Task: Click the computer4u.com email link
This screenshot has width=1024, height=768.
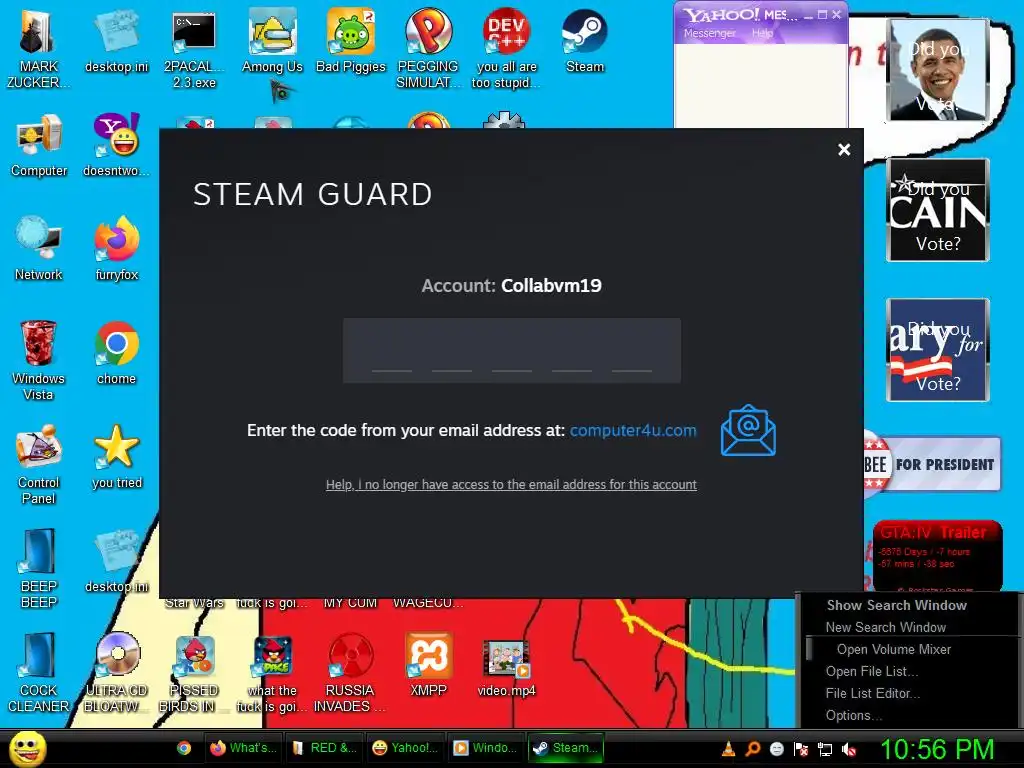Action: [633, 430]
